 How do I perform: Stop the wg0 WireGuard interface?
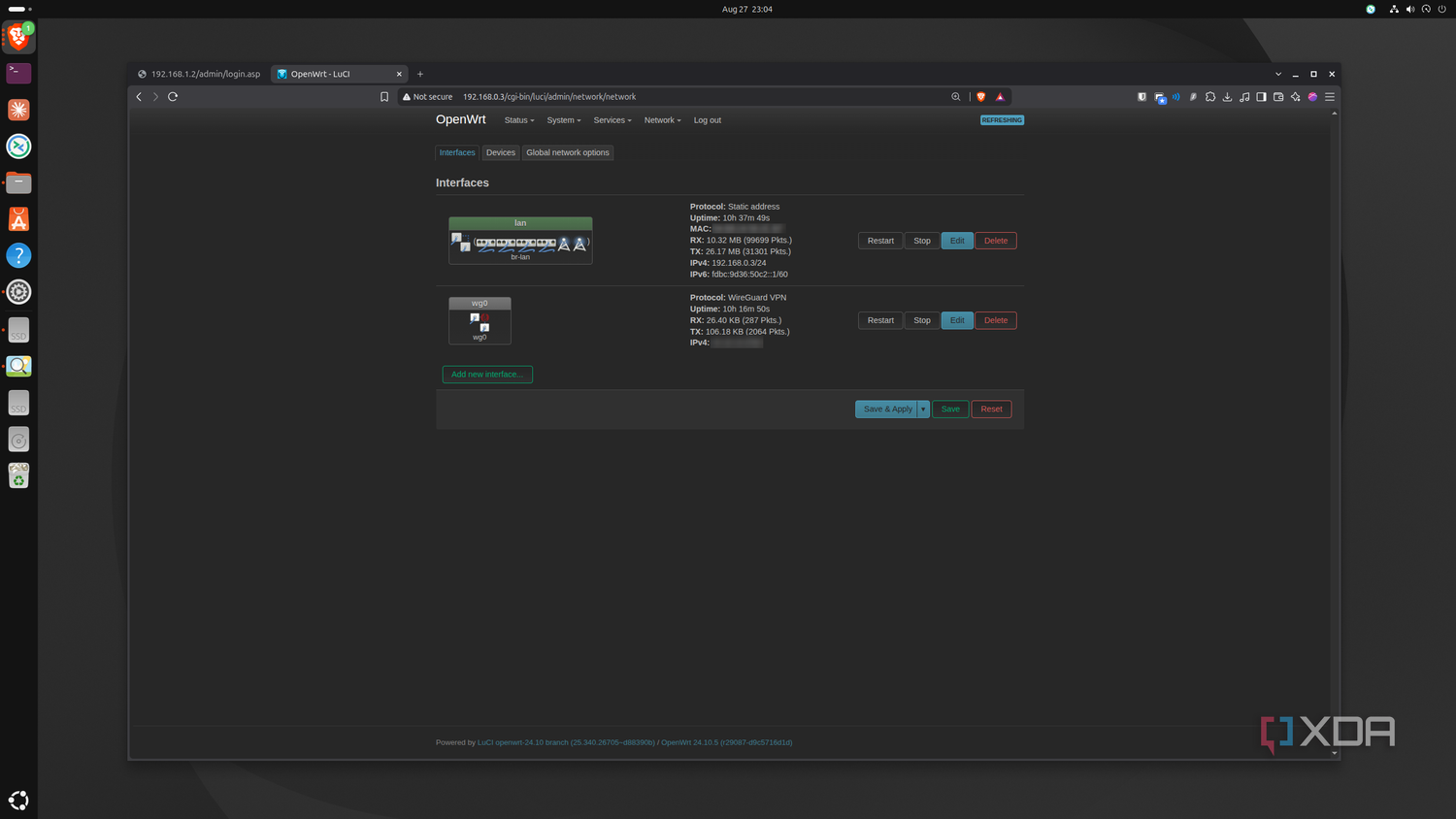click(x=922, y=320)
